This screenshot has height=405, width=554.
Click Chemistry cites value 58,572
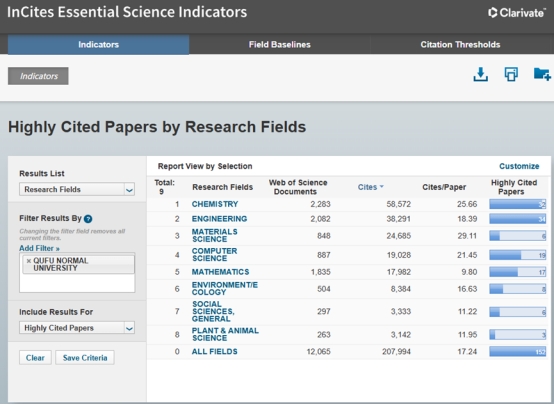[x=399, y=204]
